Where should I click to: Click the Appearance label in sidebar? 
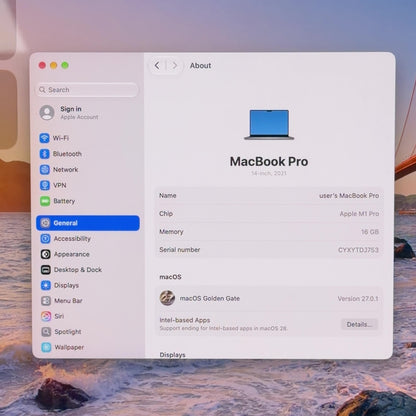pyautogui.click(x=72, y=254)
